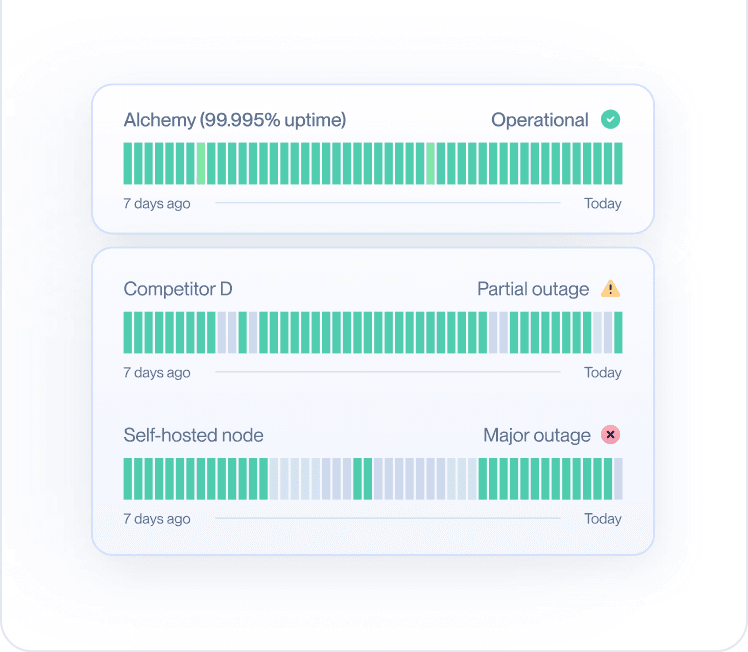Click the "Operational" status label
The width and height of the screenshot is (748, 652).
[540, 120]
